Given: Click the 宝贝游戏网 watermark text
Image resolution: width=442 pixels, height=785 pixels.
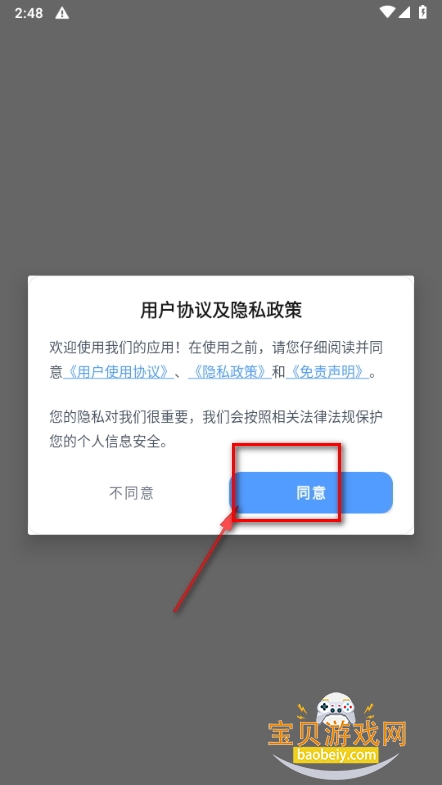Looking at the screenshot, I should click(x=336, y=735).
